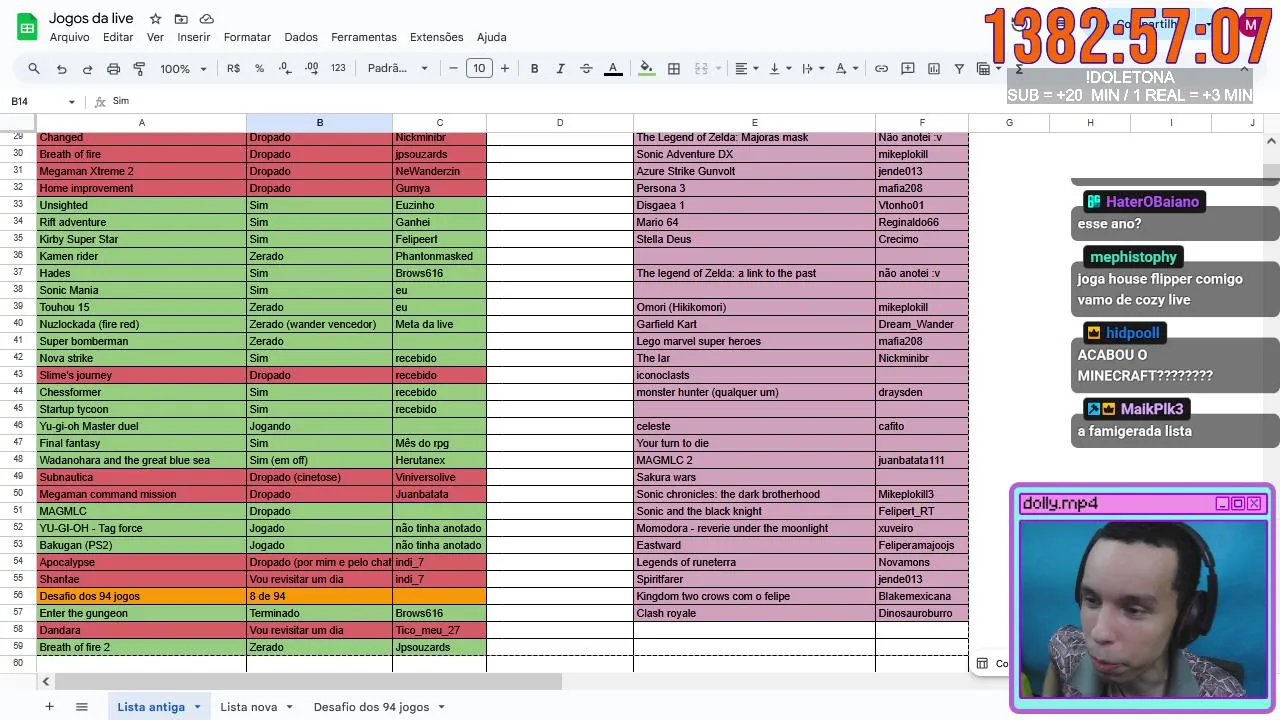Click the Redo arrow in toolbar
1280x720 pixels.
87,69
